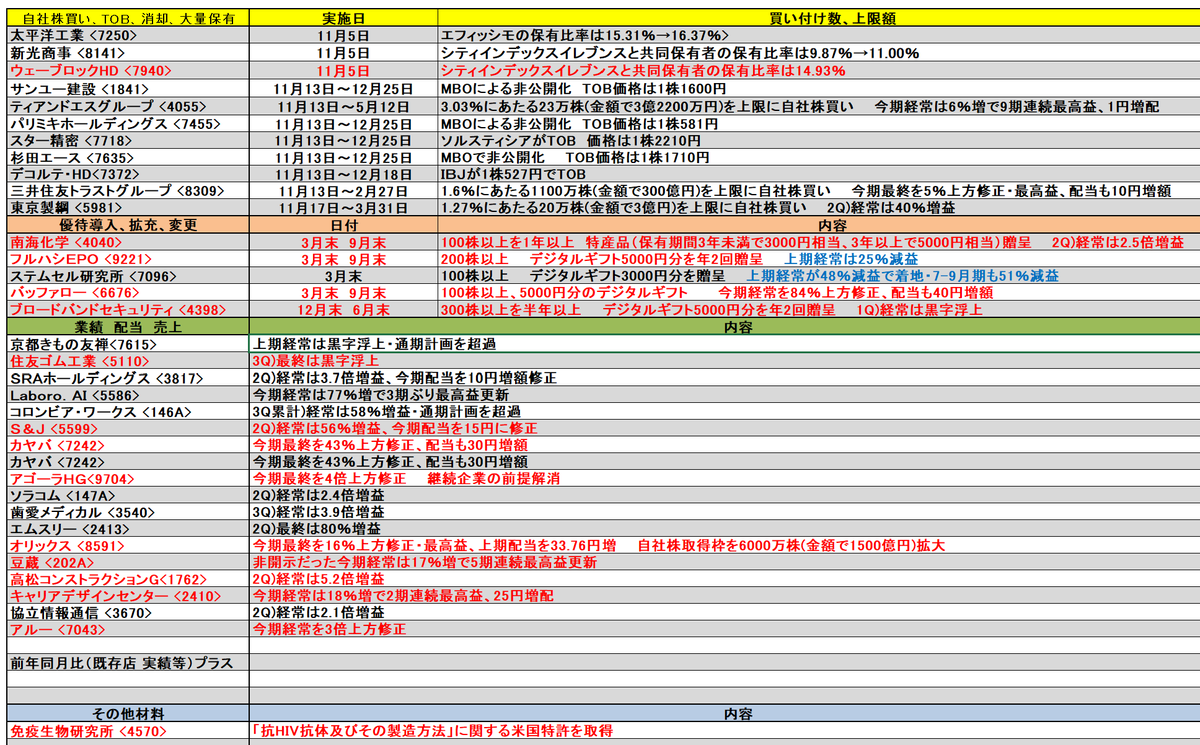Select the 東京製綱 <5981> cell
The width and height of the screenshot is (1200, 745).
coord(127,208)
